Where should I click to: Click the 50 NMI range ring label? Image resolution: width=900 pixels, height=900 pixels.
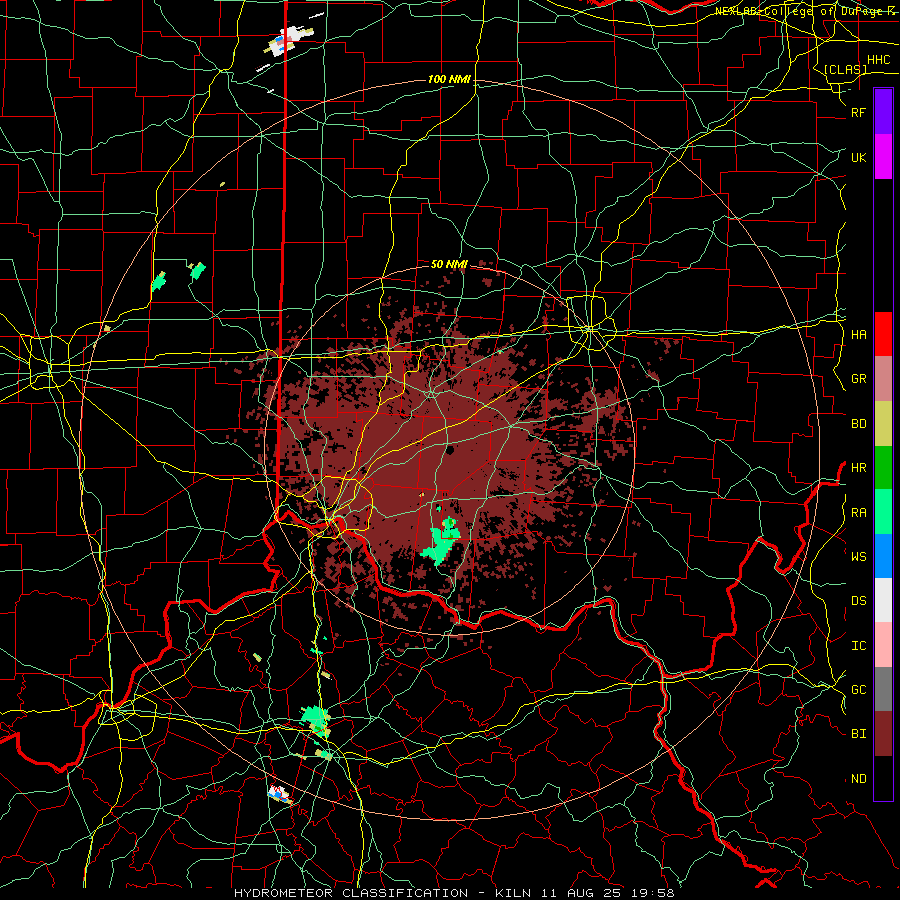click(x=449, y=264)
